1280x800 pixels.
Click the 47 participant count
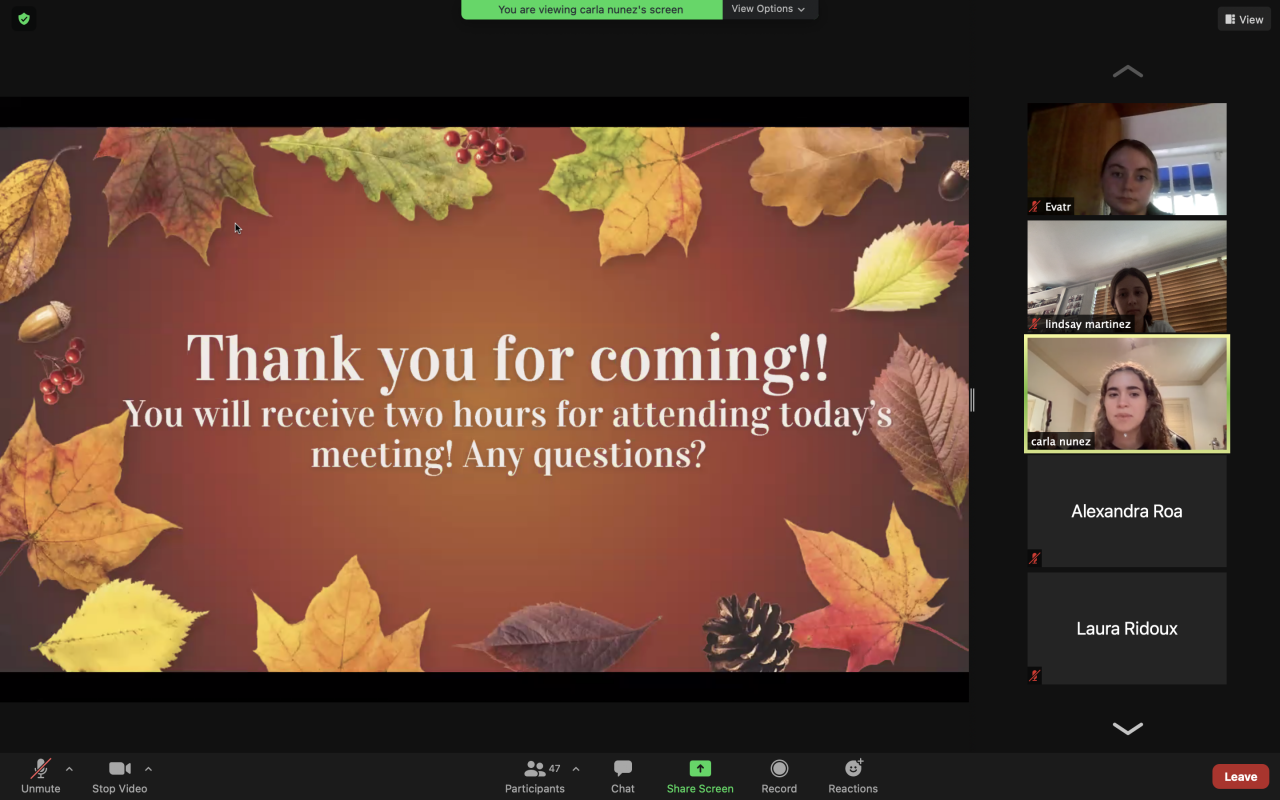pos(554,769)
